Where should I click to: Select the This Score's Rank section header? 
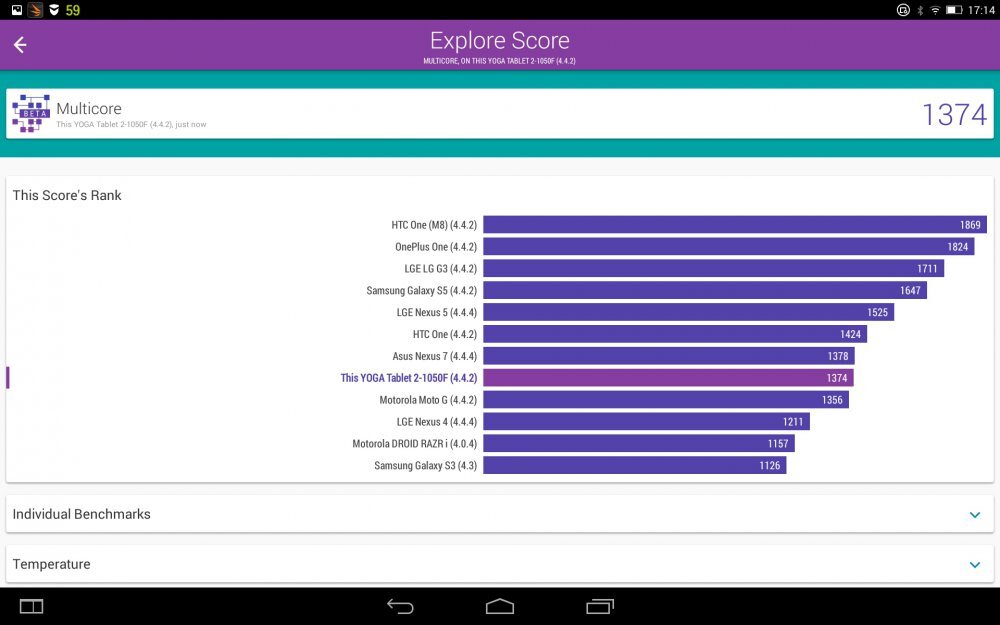click(x=67, y=195)
